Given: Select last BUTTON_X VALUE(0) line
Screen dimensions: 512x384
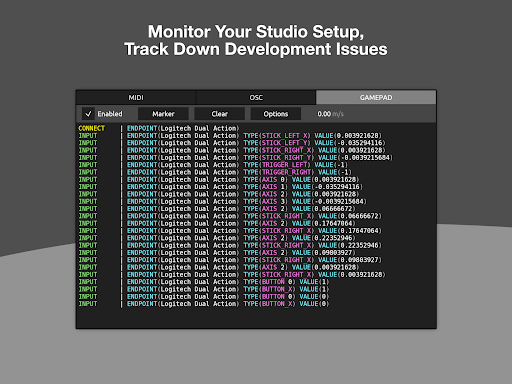Looking at the screenshot, I should [x=204, y=304].
